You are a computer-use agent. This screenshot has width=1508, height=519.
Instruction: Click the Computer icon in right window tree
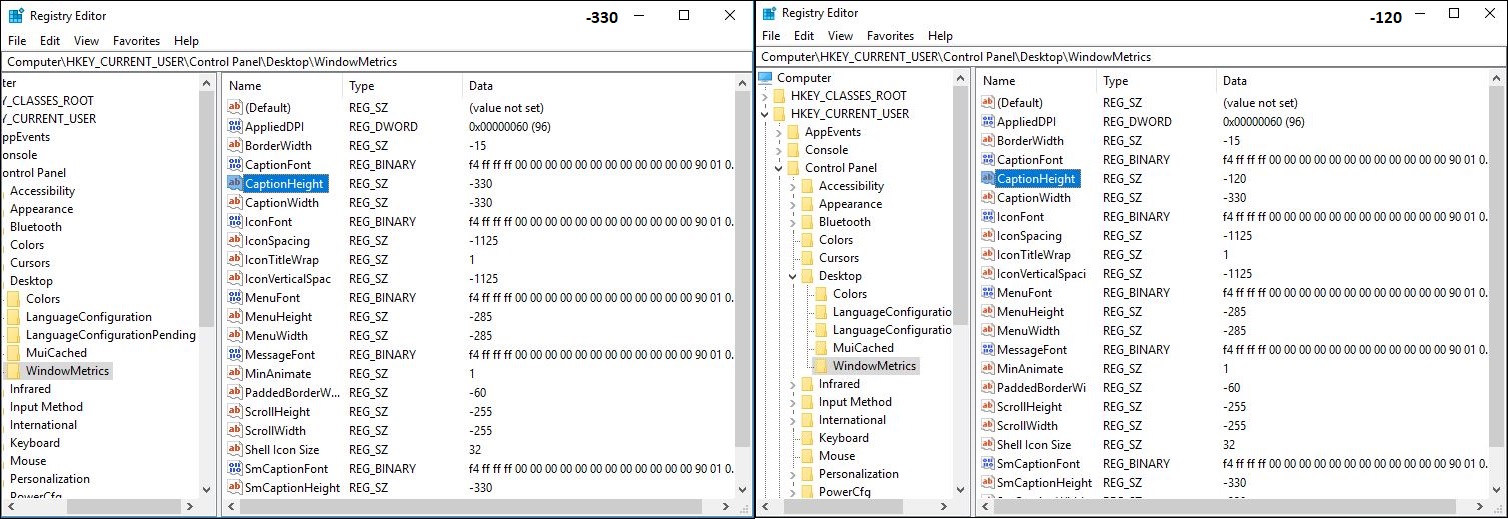point(766,77)
